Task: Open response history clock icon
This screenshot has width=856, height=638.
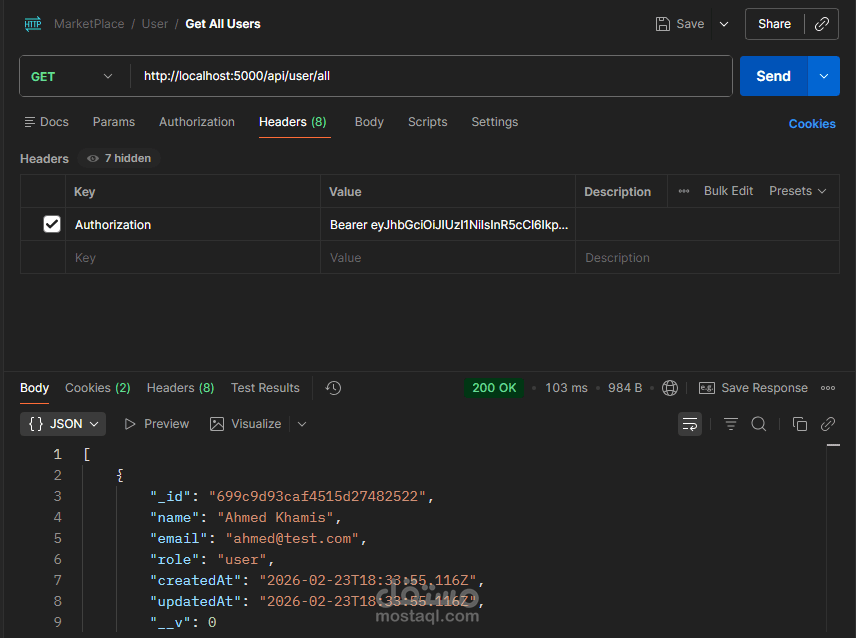Action: tap(334, 388)
